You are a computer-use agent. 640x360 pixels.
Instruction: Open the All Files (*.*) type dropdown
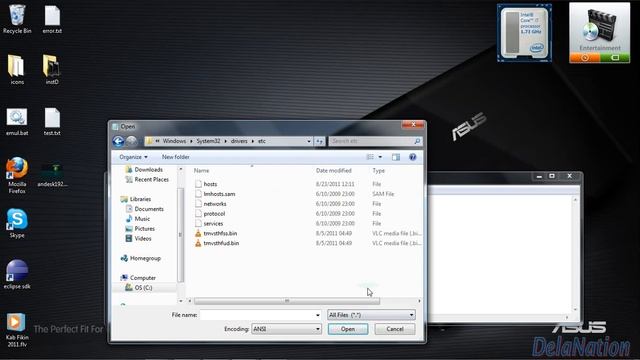pos(371,315)
